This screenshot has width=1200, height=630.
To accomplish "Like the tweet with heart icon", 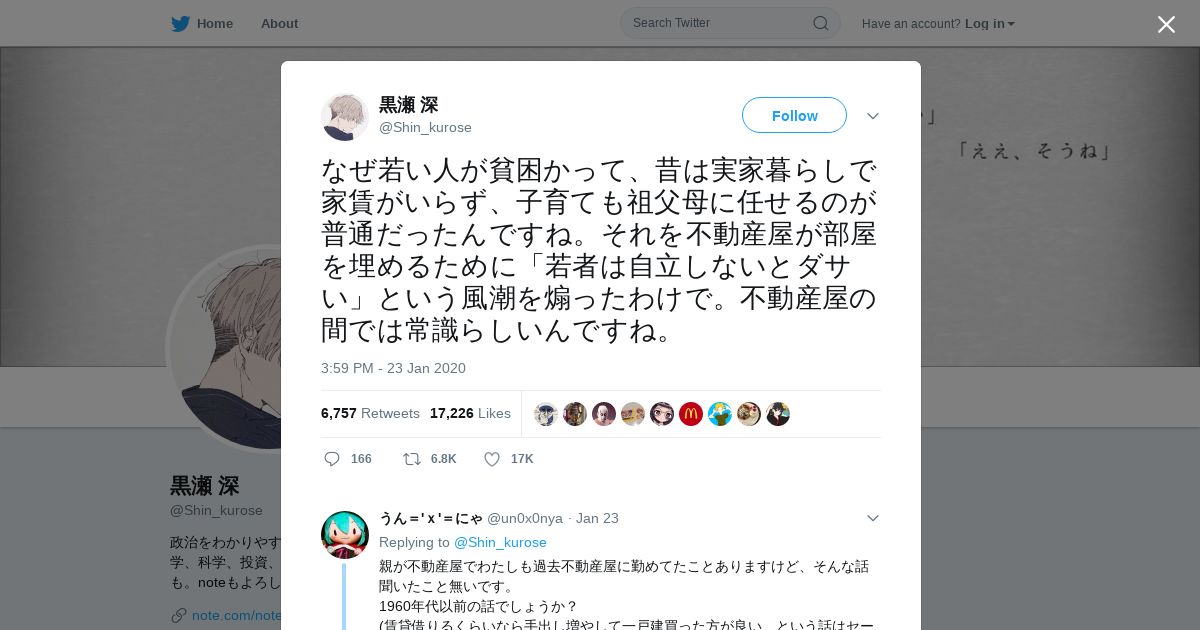I will pyautogui.click(x=492, y=459).
